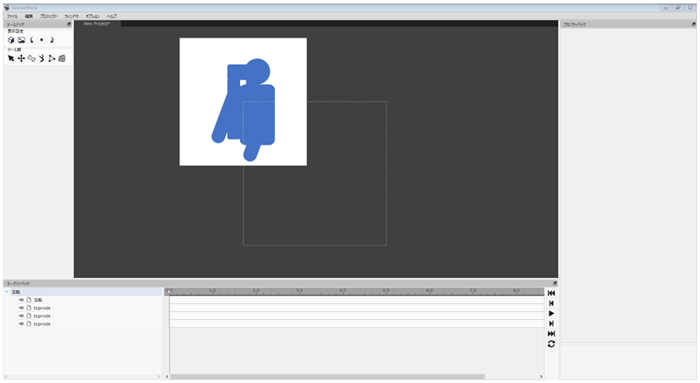Screen dimensions: 700x383
Task: Jump to first frame
Action: (x=551, y=293)
